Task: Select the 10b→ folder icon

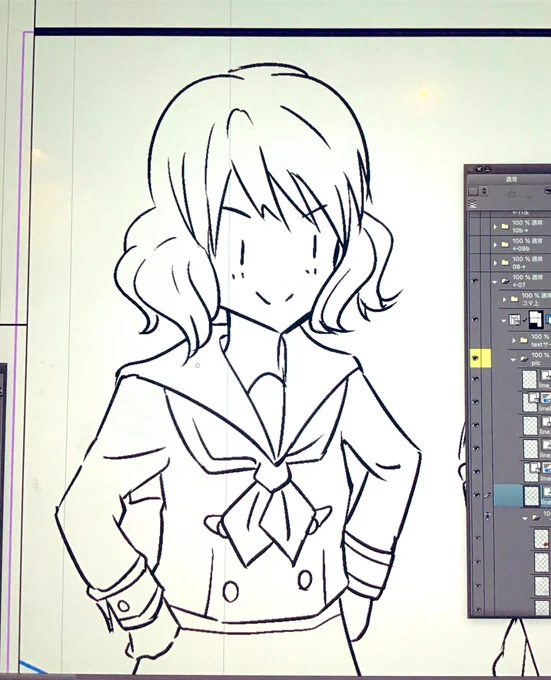Action: [505, 227]
